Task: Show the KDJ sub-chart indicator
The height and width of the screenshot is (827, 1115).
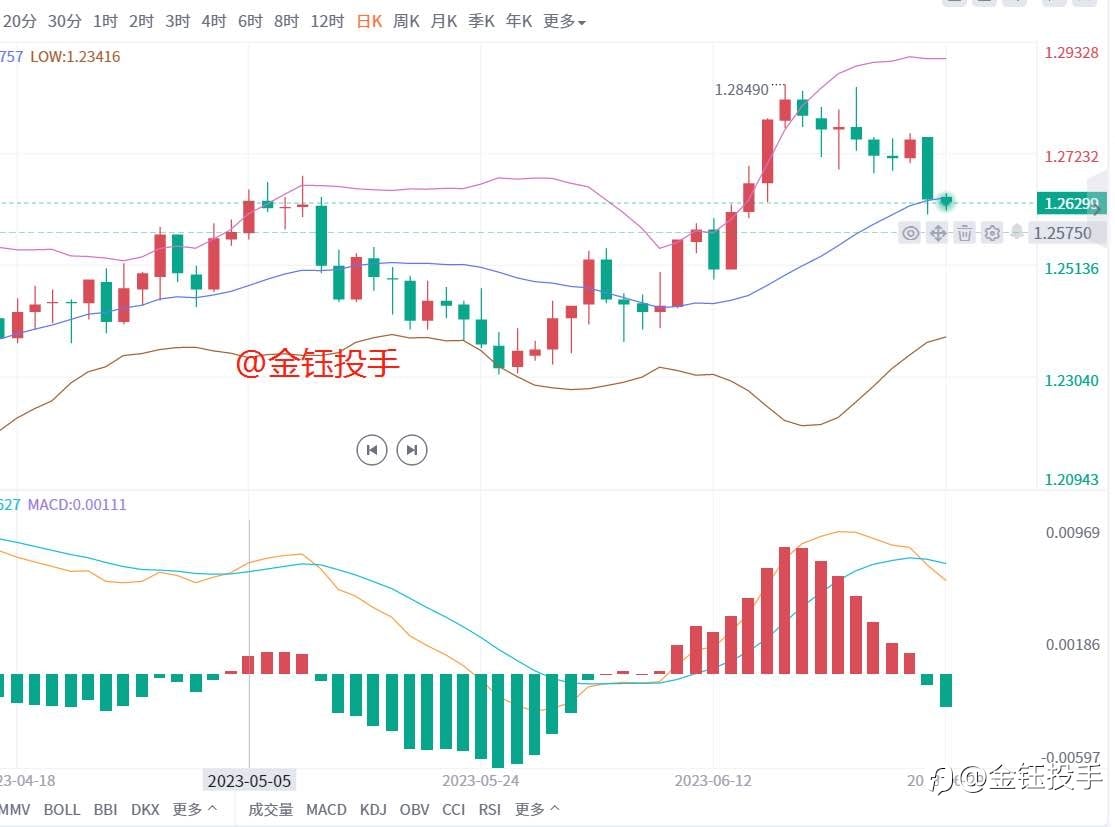Action: coord(373,809)
